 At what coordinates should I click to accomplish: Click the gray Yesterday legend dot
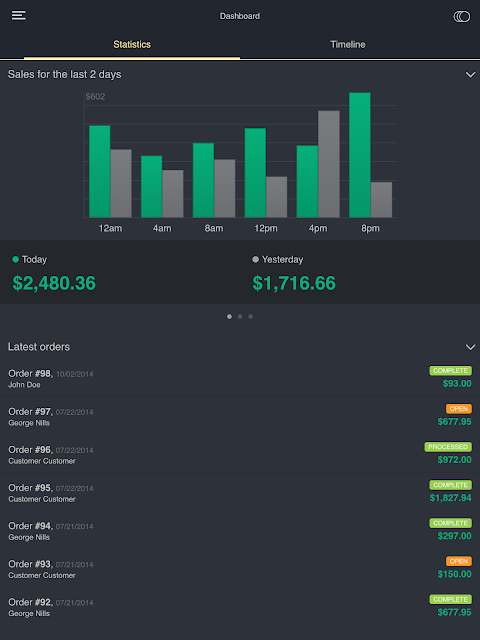pyautogui.click(x=256, y=259)
